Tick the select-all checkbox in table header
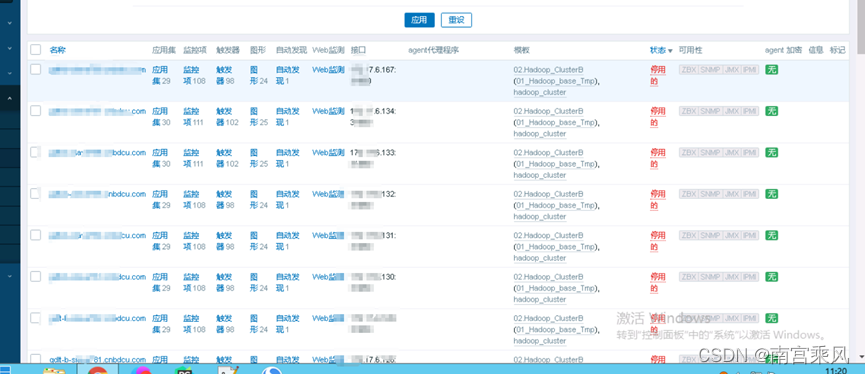The image size is (865, 374). click(36, 50)
